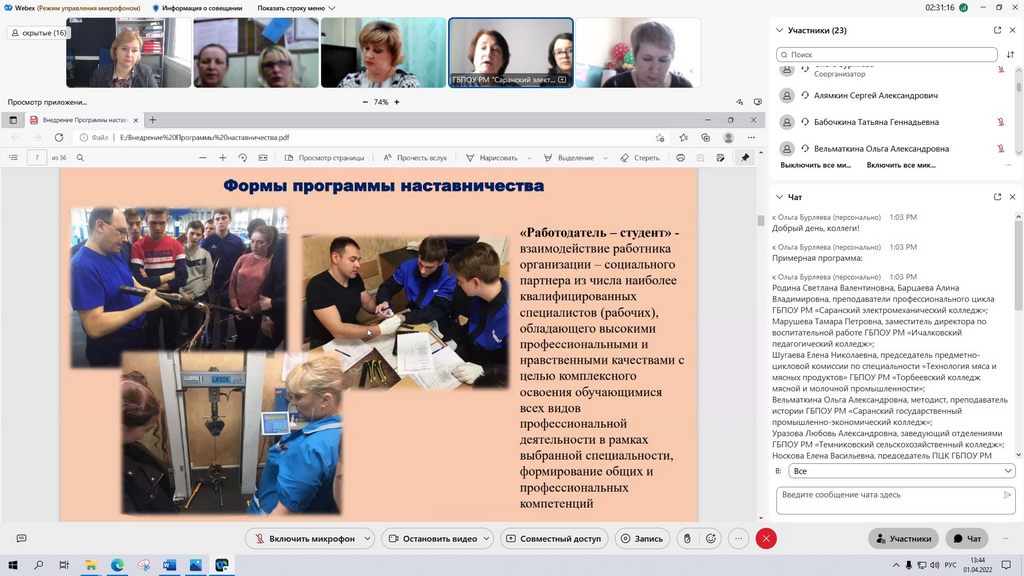This screenshot has height=576, width=1024.
Task: Select the Нарисовать drawing tool
Action: point(492,157)
